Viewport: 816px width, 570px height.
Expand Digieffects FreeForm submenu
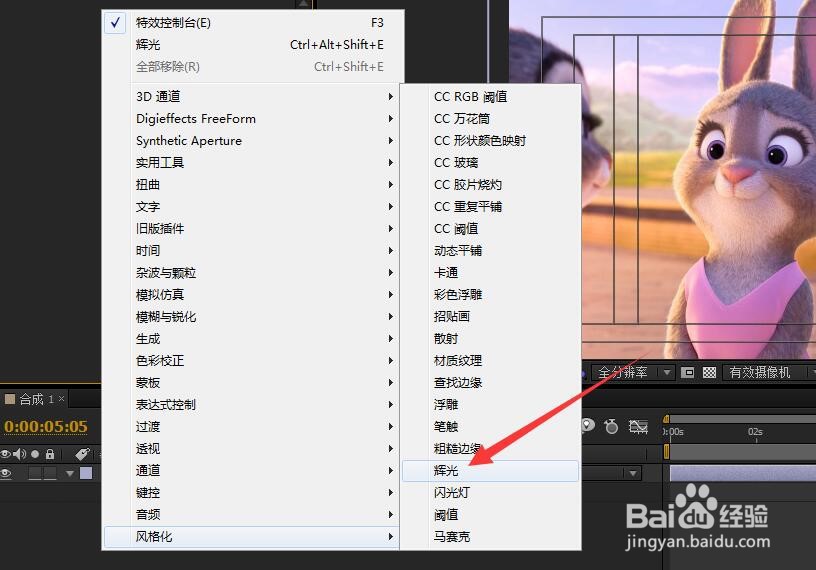click(252, 119)
